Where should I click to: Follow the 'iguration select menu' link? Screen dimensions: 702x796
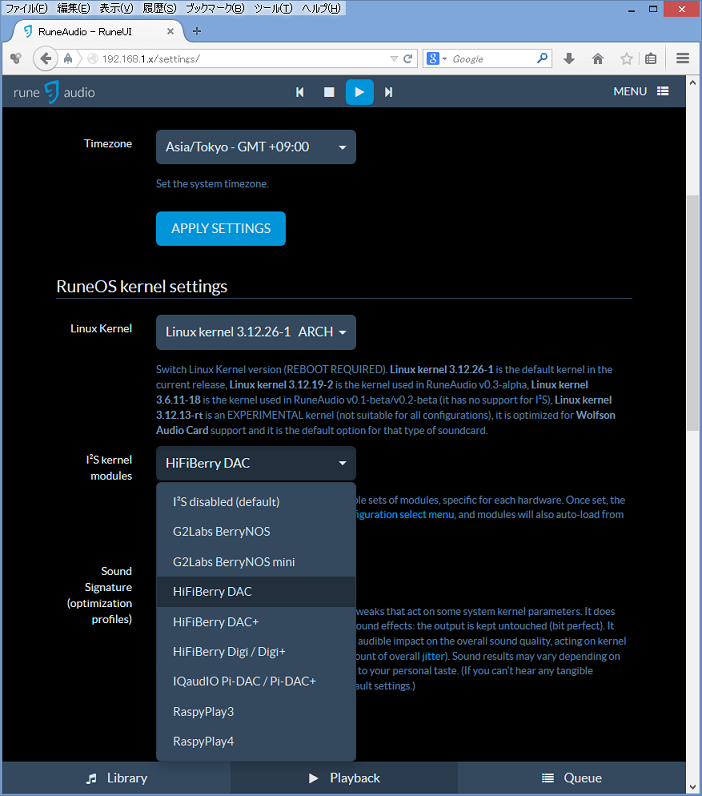405,515
